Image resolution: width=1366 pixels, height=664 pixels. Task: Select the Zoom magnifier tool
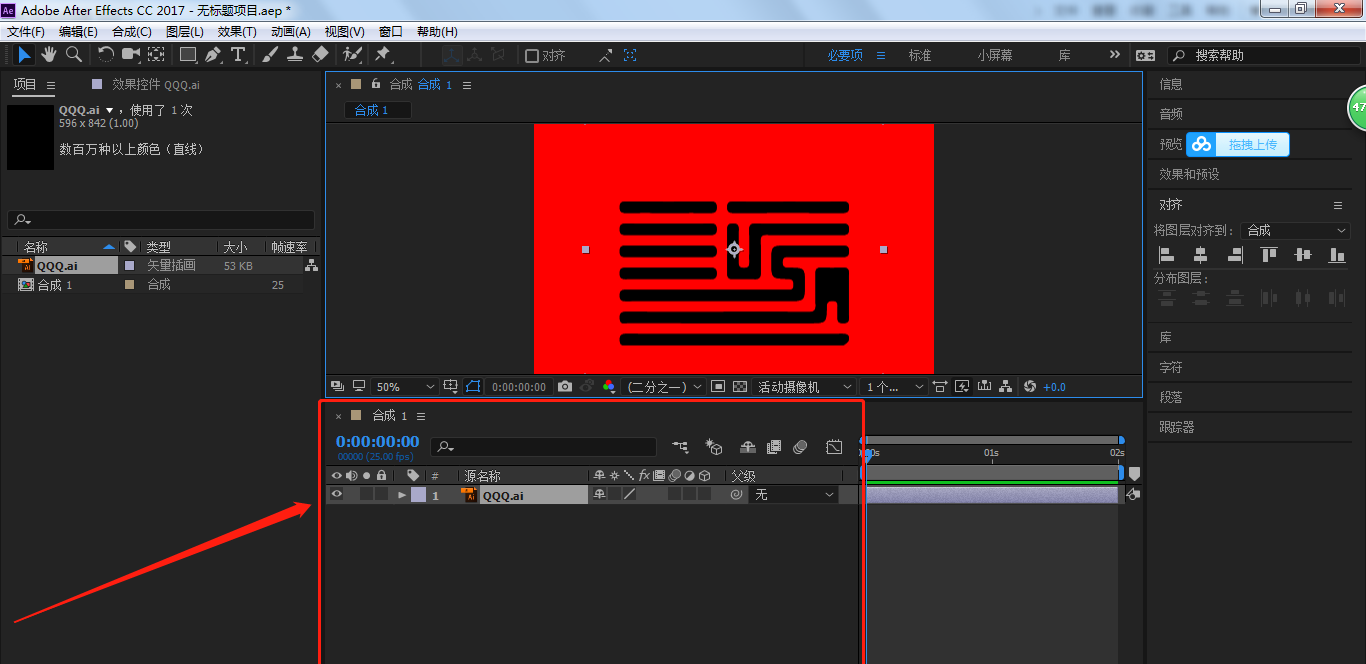pos(73,55)
